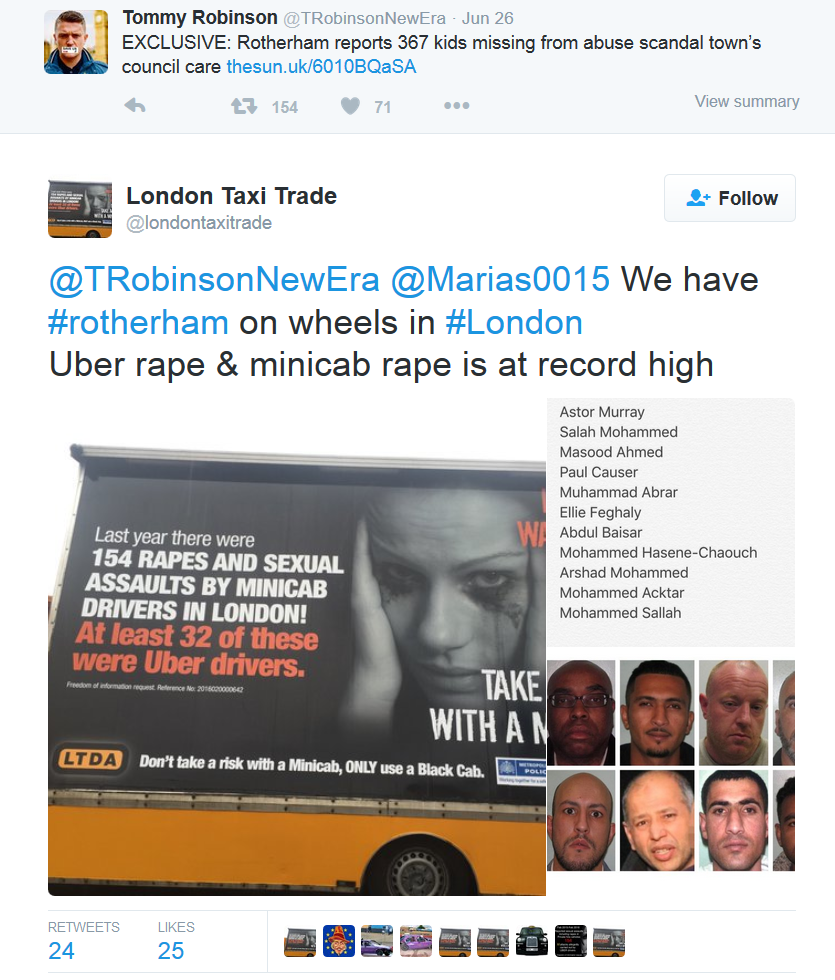Open the list of names image
The height and width of the screenshot is (980, 835).
point(671,522)
